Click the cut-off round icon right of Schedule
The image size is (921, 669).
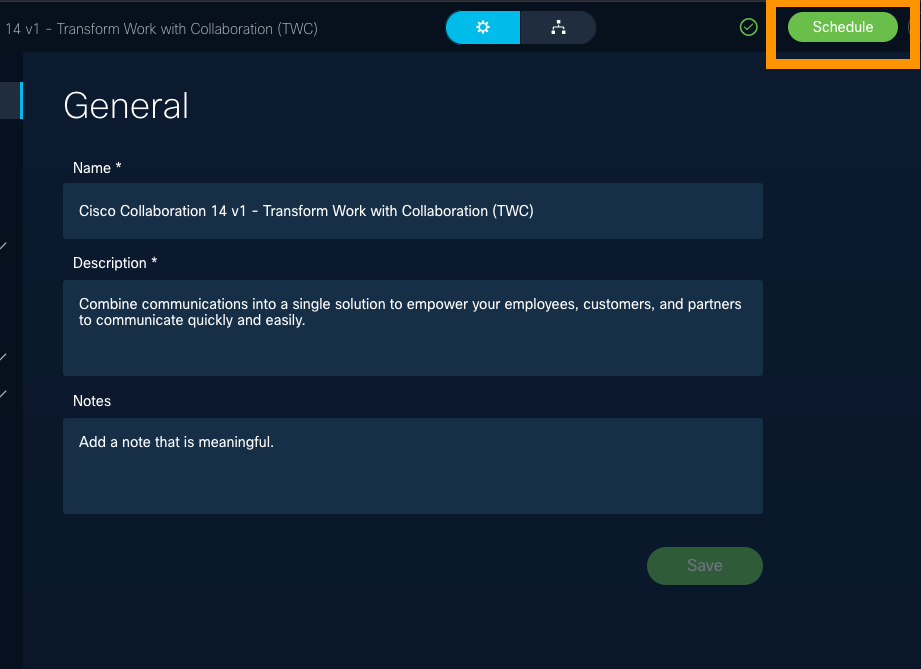(915, 28)
